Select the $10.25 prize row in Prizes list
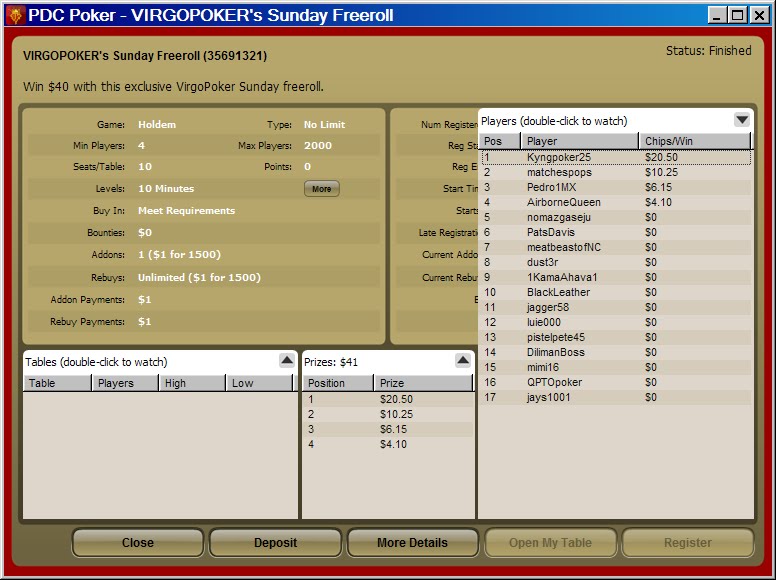The image size is (776, 580). point(388,414)
